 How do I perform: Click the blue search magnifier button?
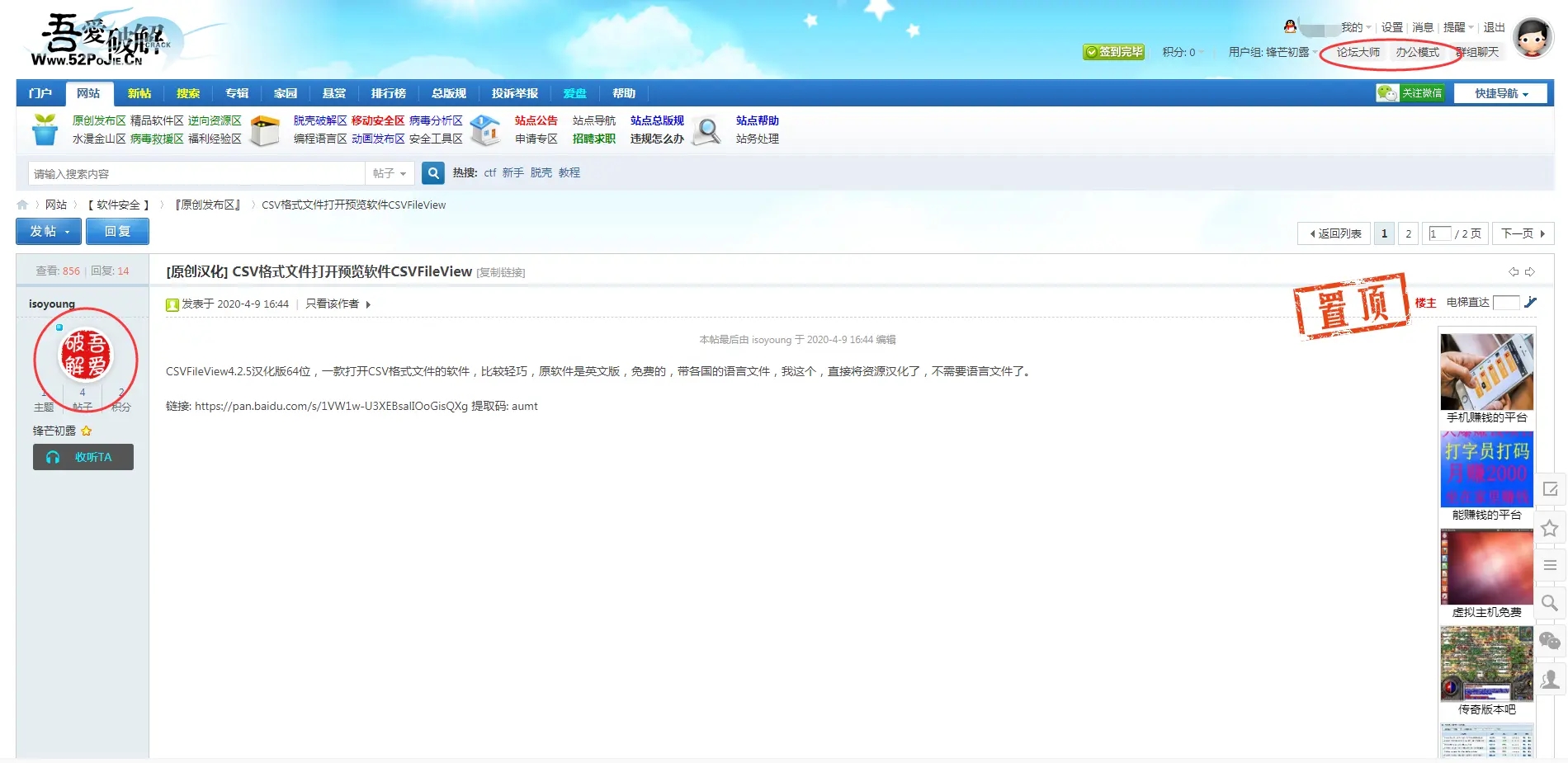click(433, 173)
